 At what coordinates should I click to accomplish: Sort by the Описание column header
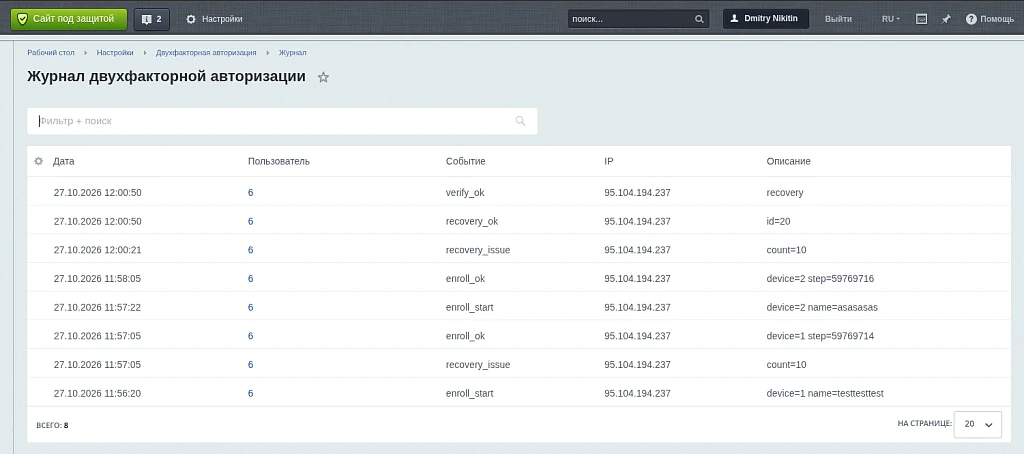788,161
